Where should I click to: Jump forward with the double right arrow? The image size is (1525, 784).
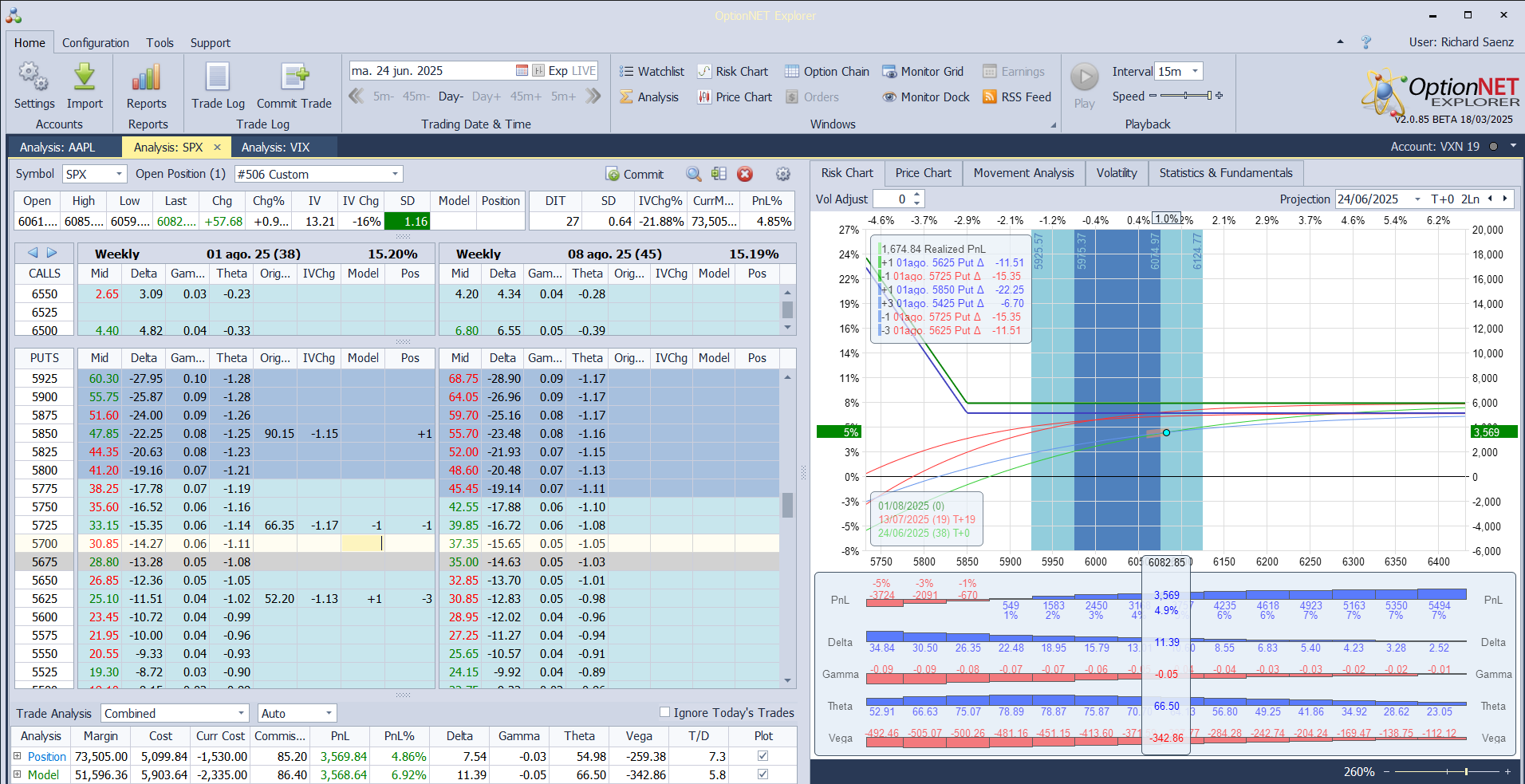tap(593, 97)
